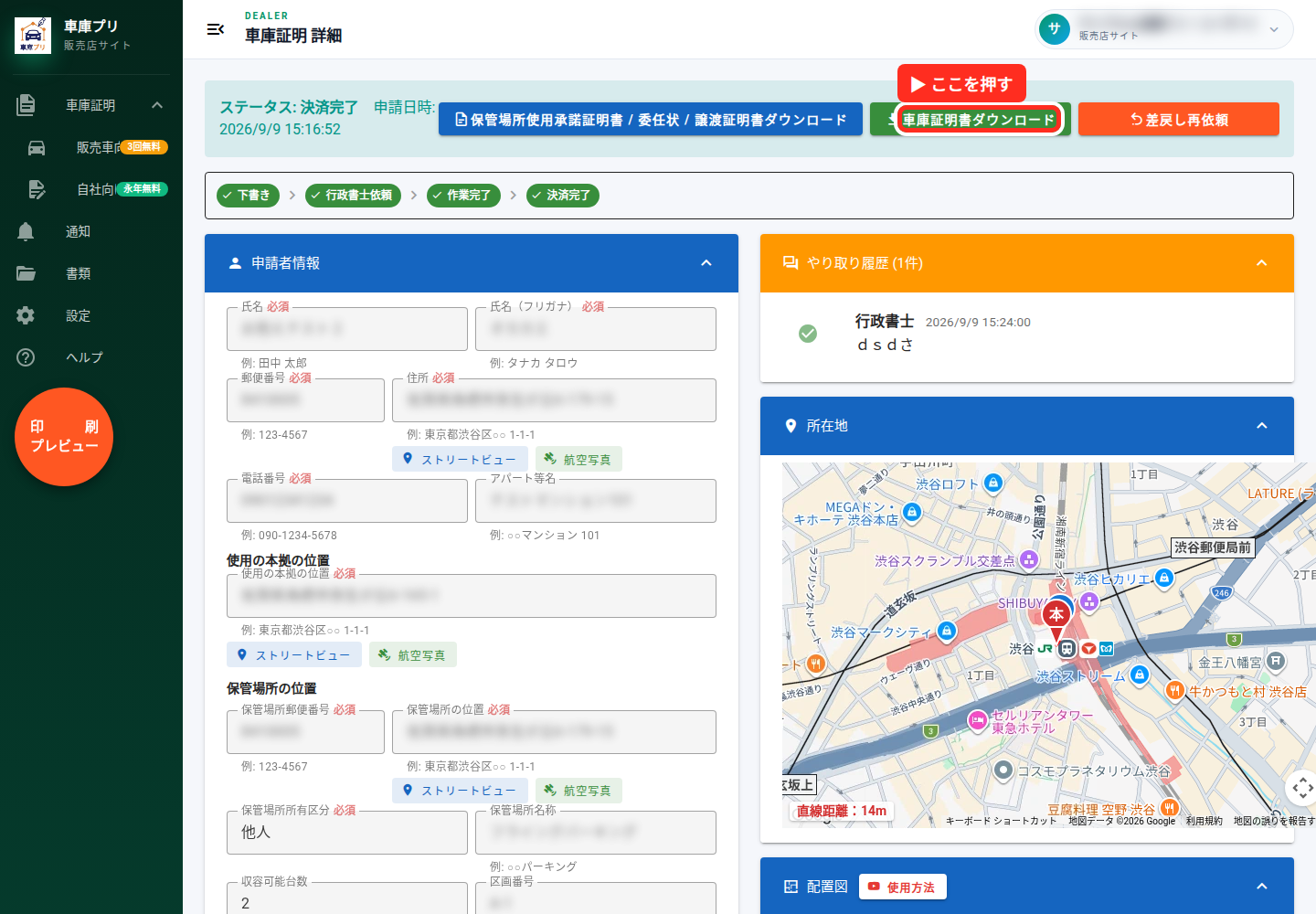
Task: Click the location pin icon in 所在地 header
Action: click(791, 426)
